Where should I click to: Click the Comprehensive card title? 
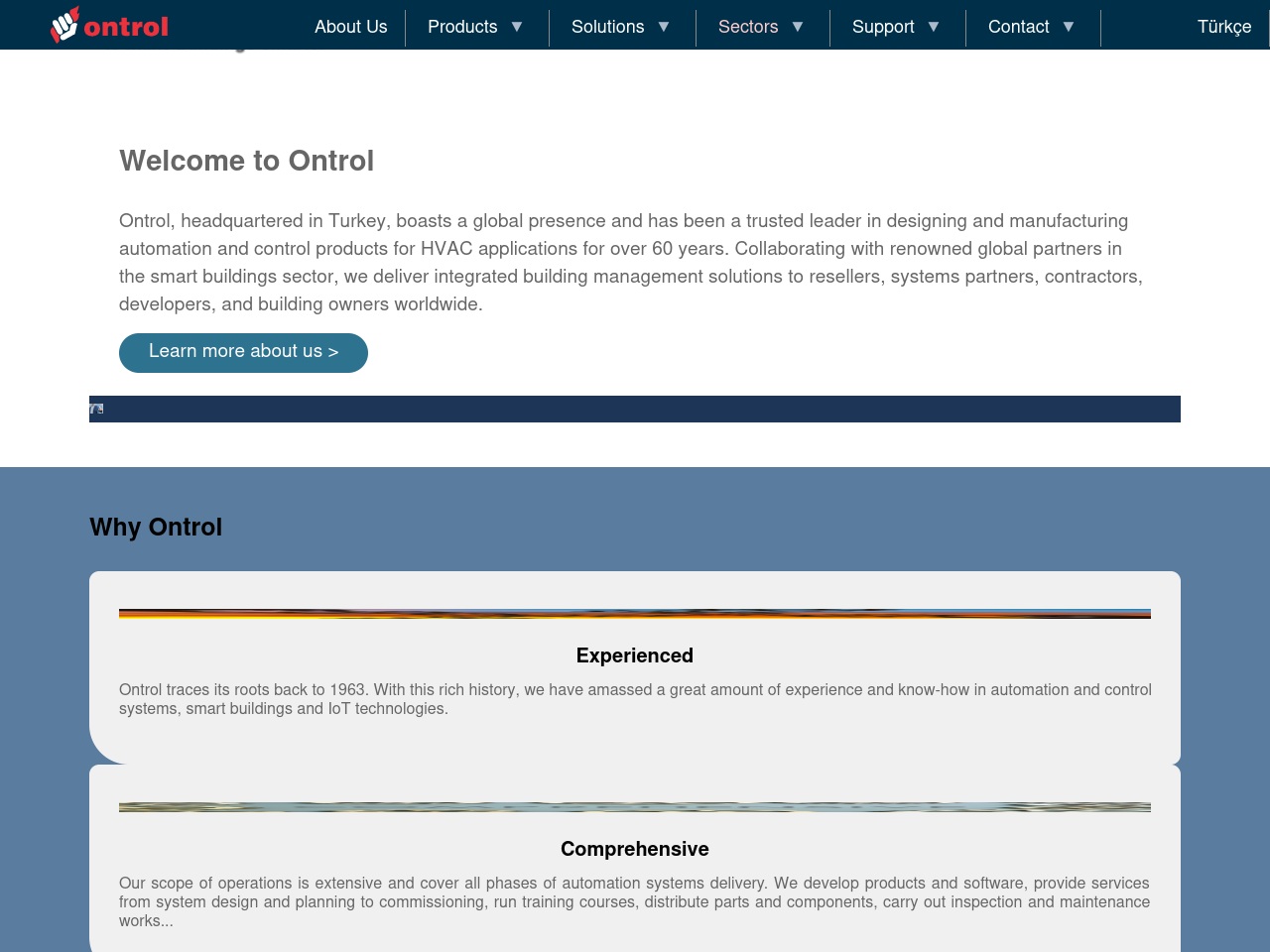point(635,849)
